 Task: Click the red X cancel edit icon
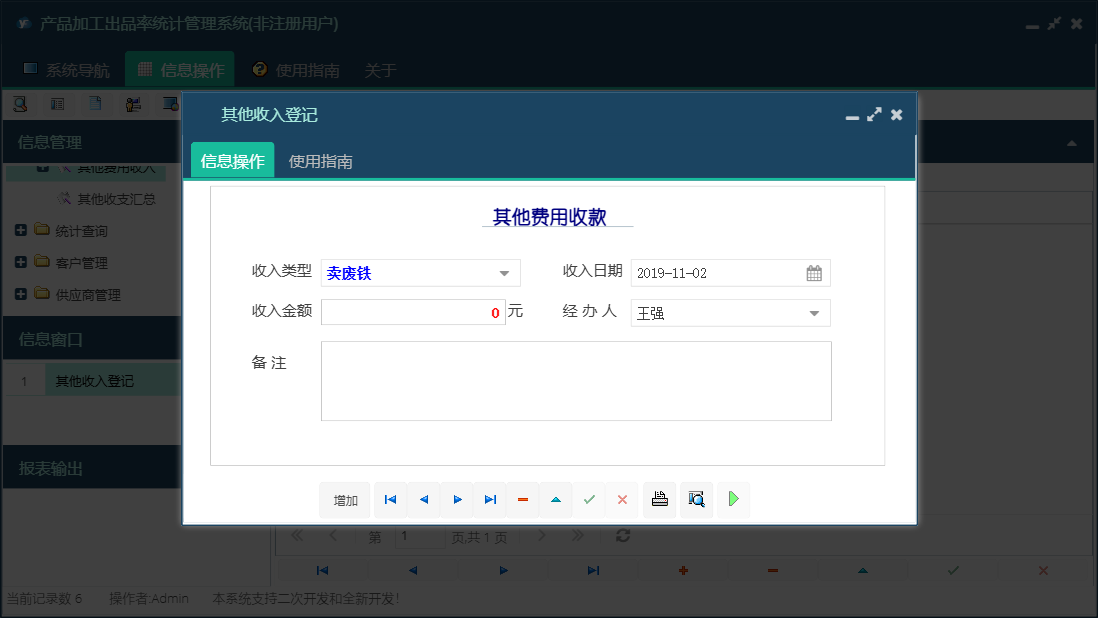(622, 499)
